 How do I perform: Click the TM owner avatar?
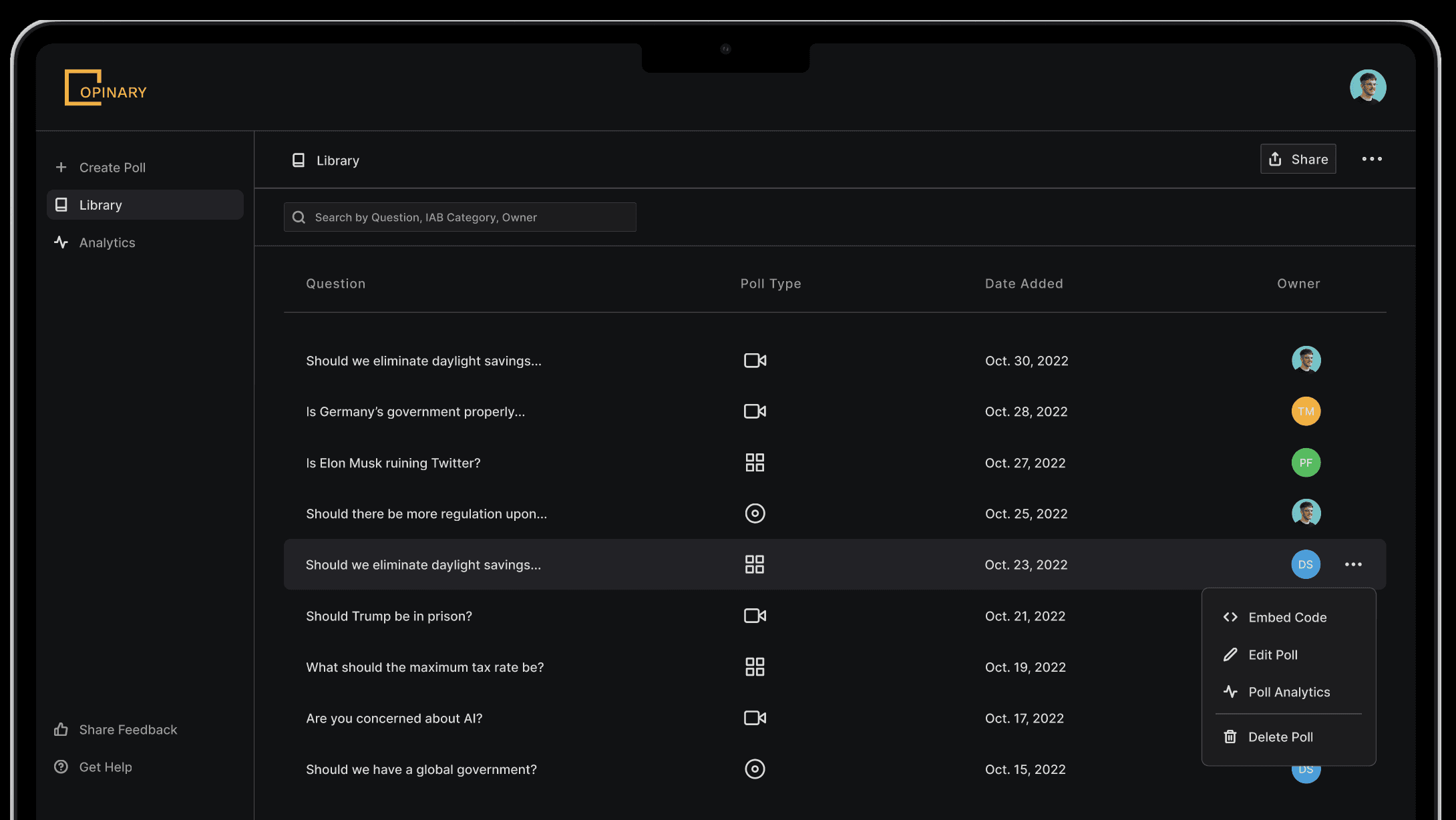point(1306,411)
